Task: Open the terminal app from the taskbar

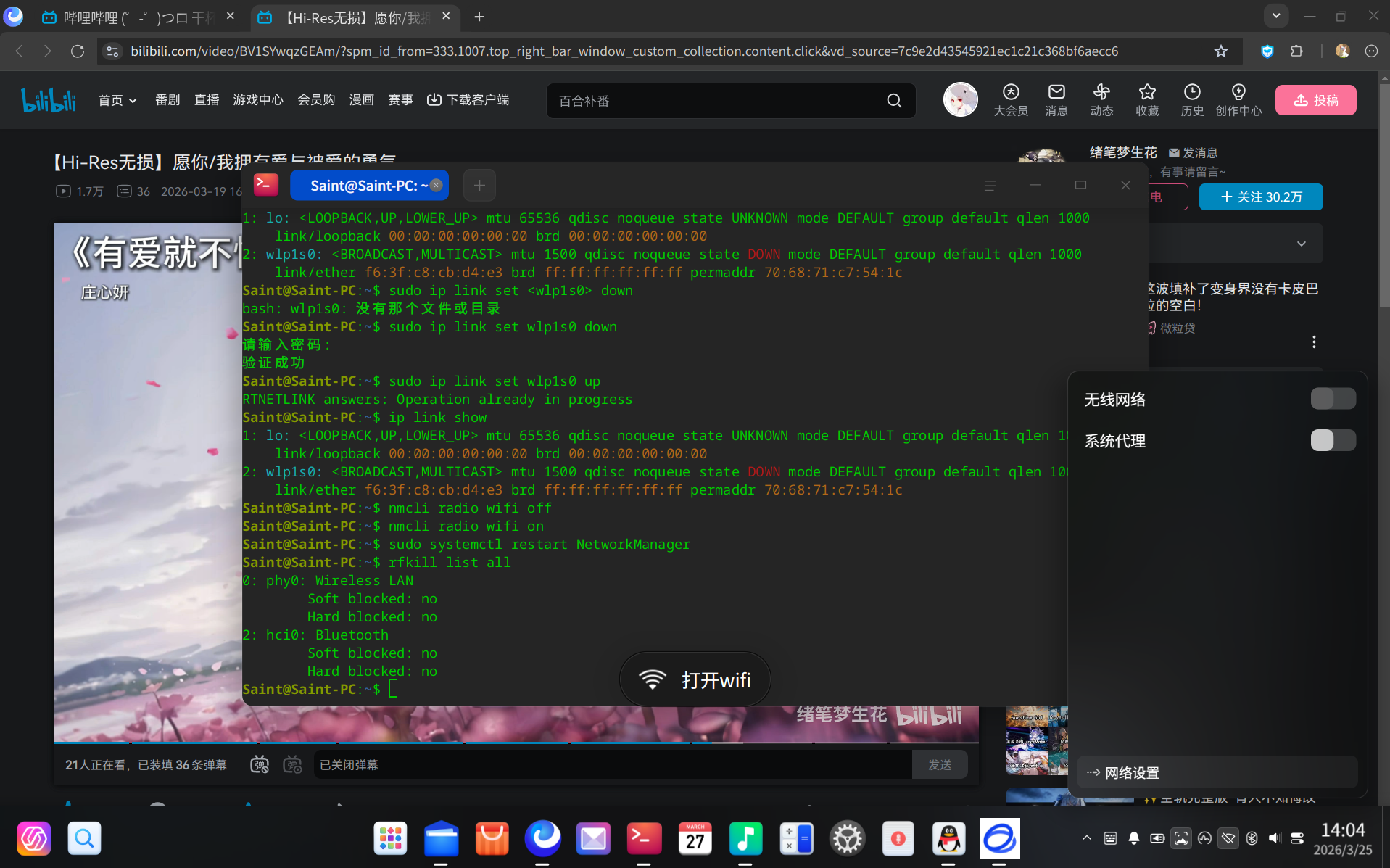Action: pos(644,838)
